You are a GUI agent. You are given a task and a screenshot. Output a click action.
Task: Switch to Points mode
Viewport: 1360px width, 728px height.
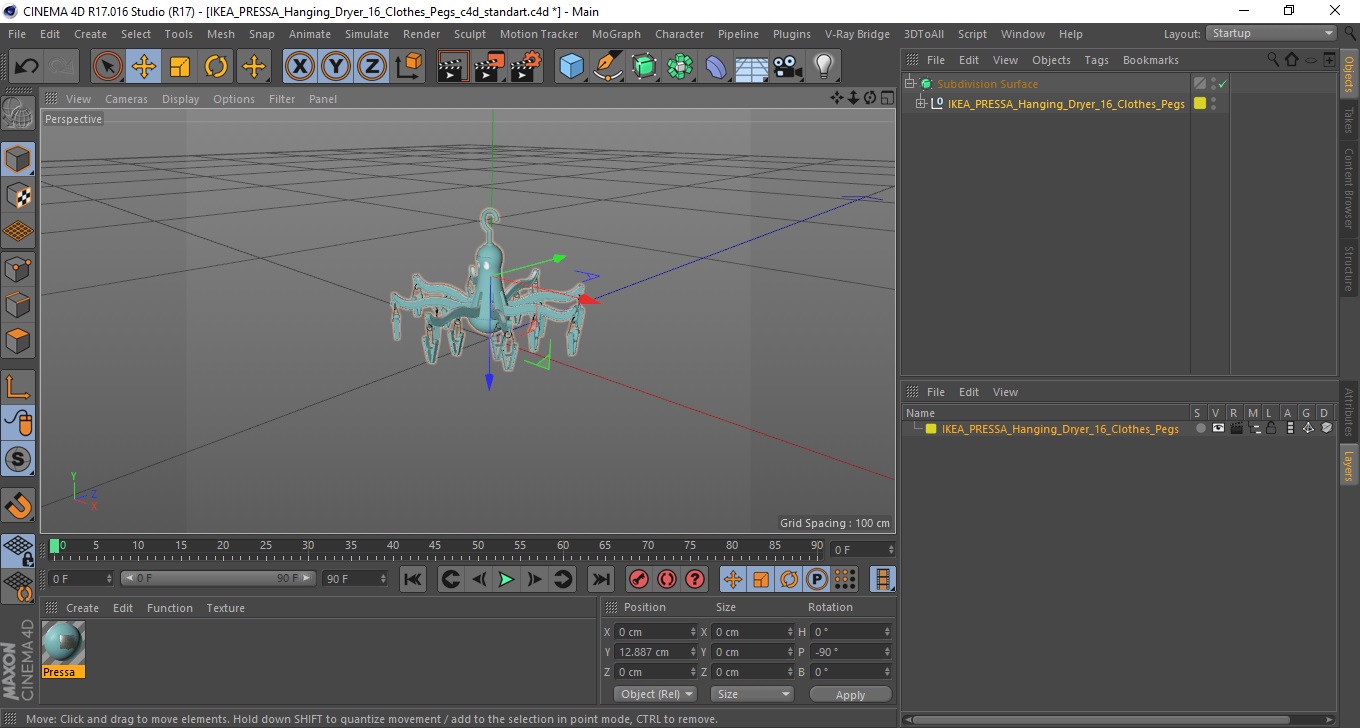(x=18, y=268)
